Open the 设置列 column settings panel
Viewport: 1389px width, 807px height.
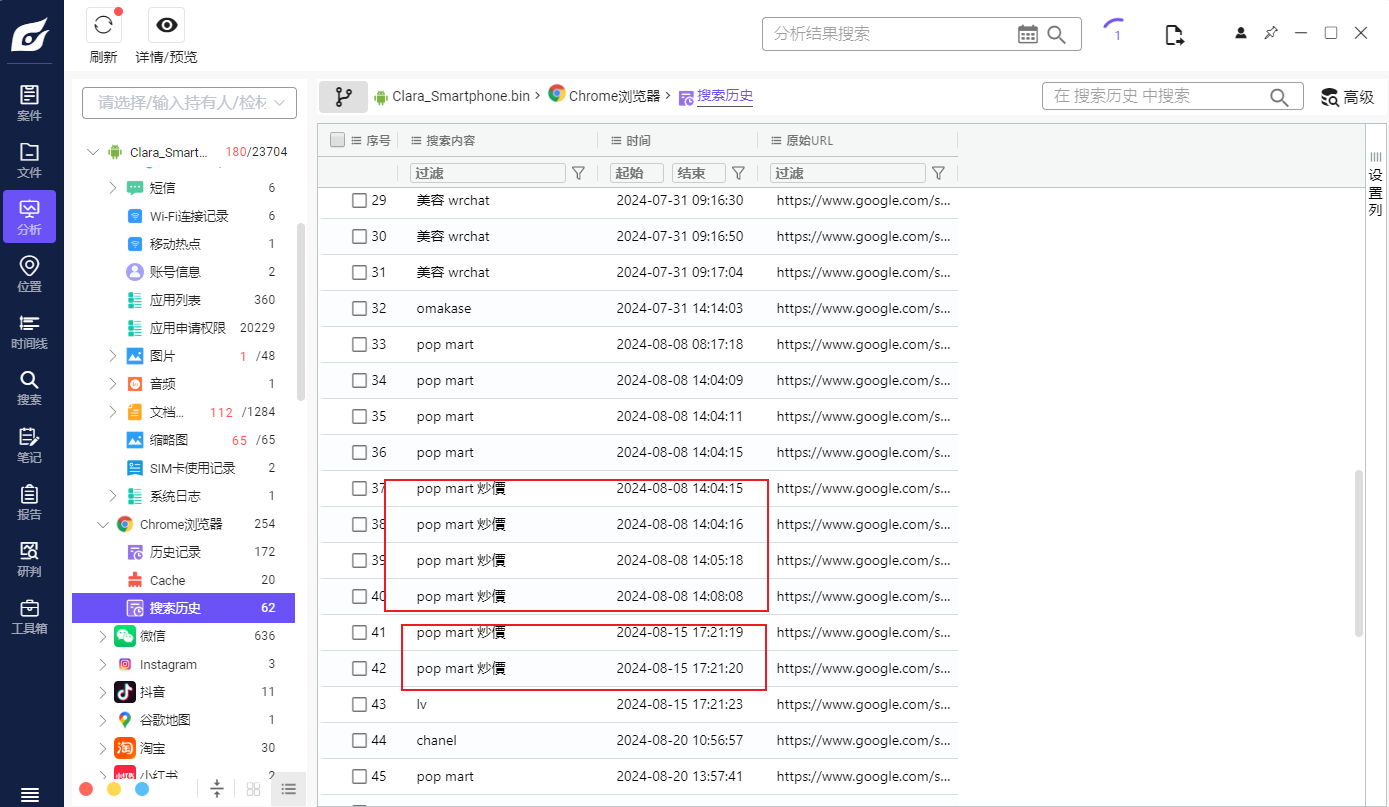[1376, 184]
